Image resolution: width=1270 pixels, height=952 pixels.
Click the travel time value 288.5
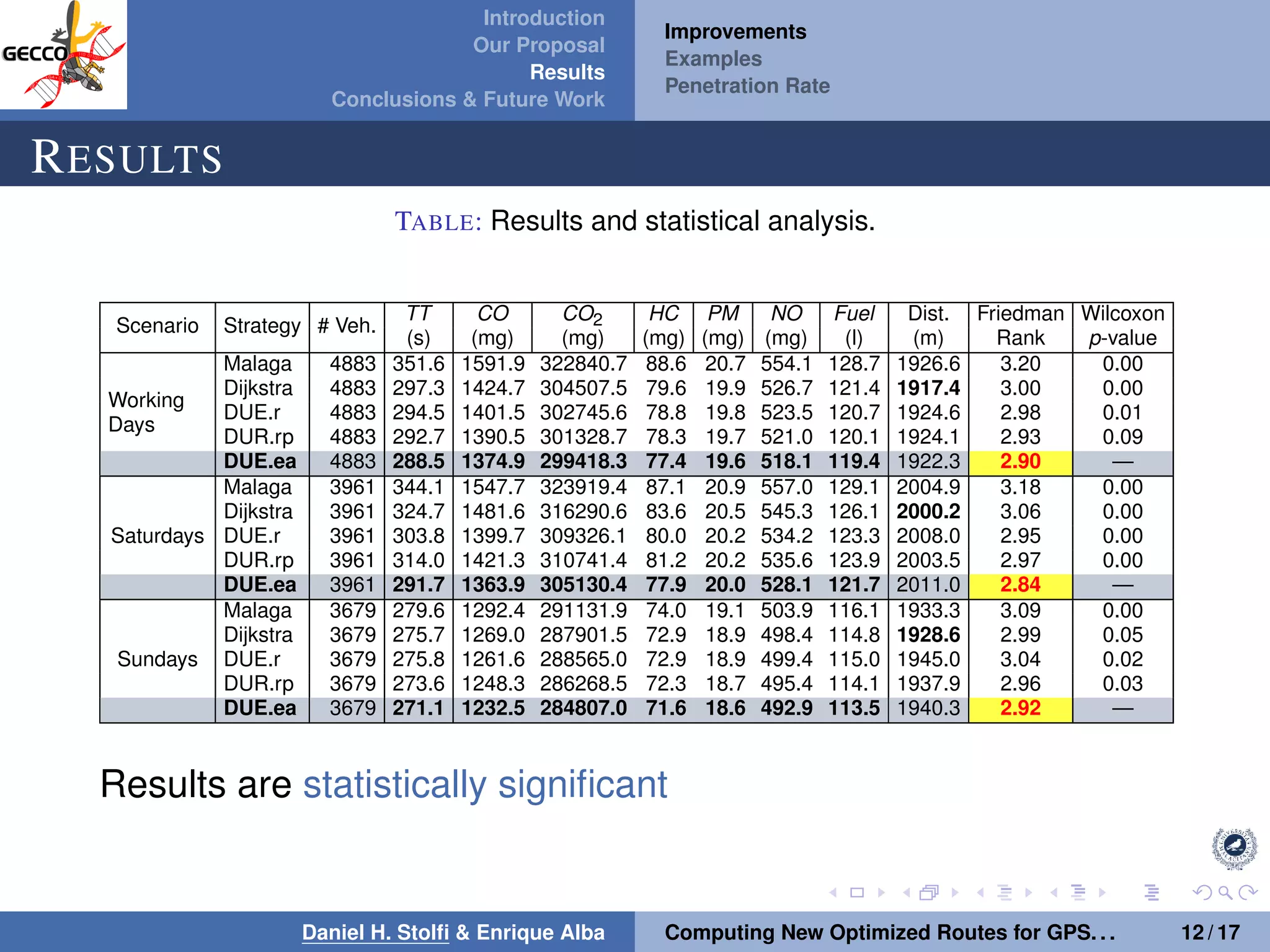point(419,461)
